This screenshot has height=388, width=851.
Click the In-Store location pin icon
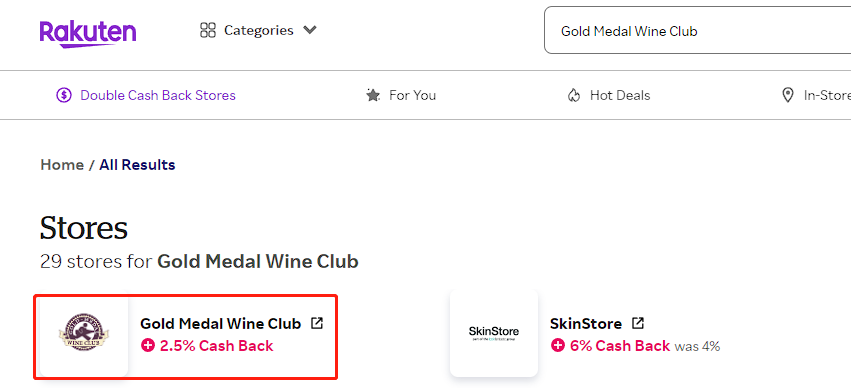(787, 96)
